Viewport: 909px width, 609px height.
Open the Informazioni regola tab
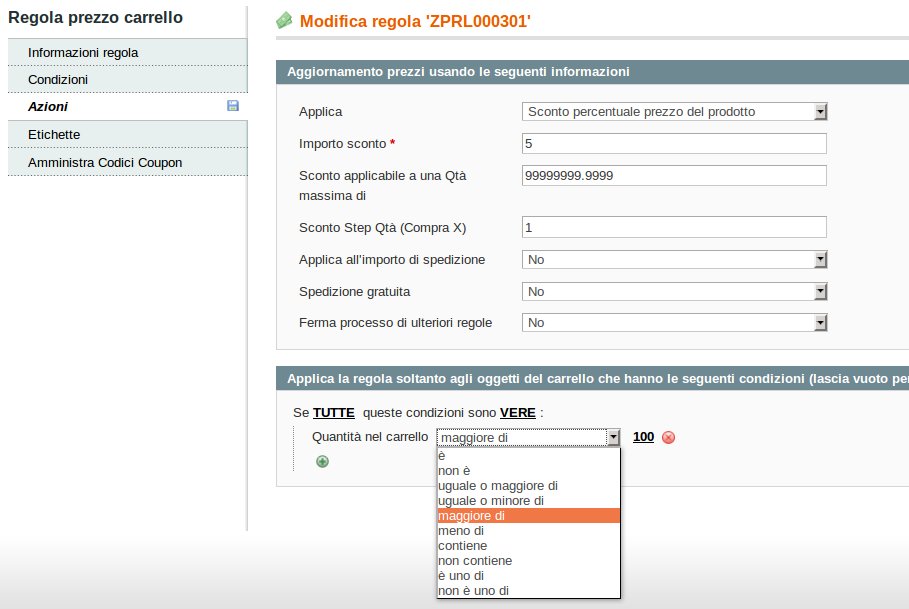tap(83, 52)
